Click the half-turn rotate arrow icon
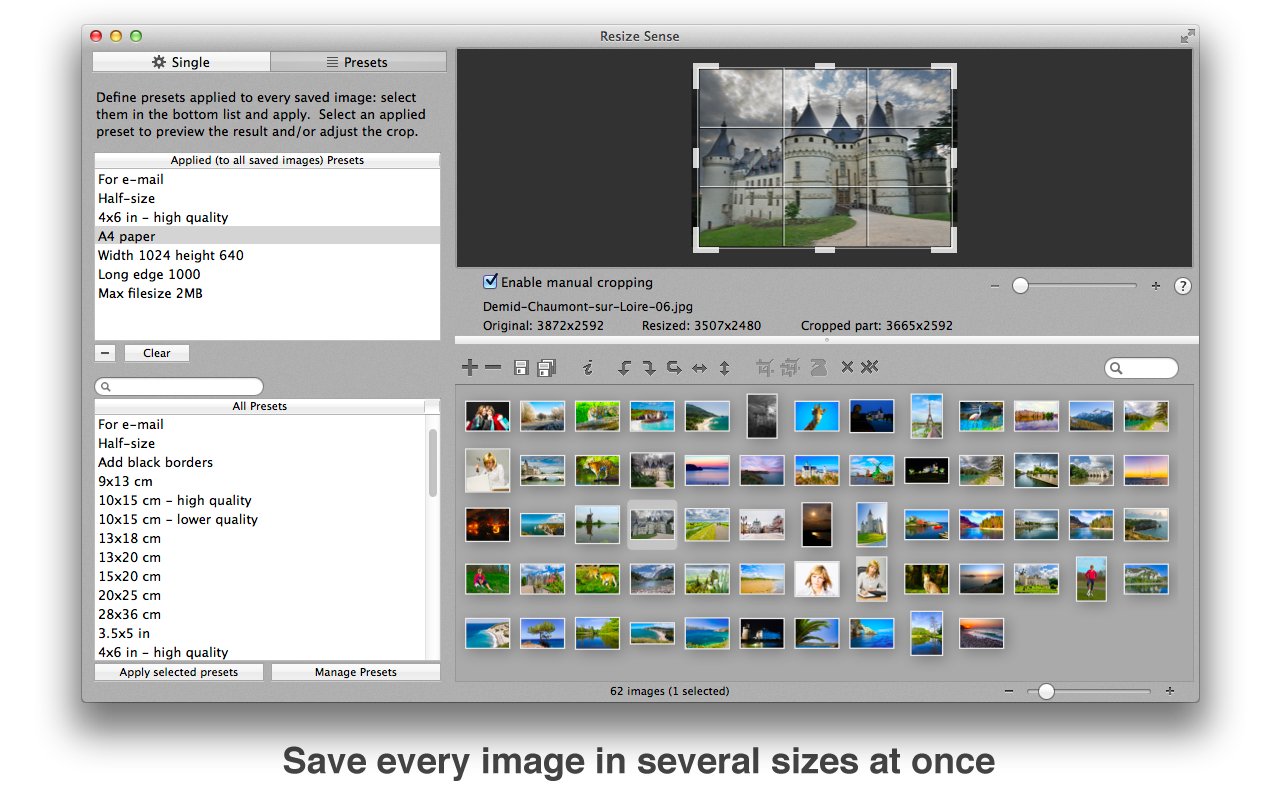Viewport: 1280px width, 800px height. coord(674,368)
